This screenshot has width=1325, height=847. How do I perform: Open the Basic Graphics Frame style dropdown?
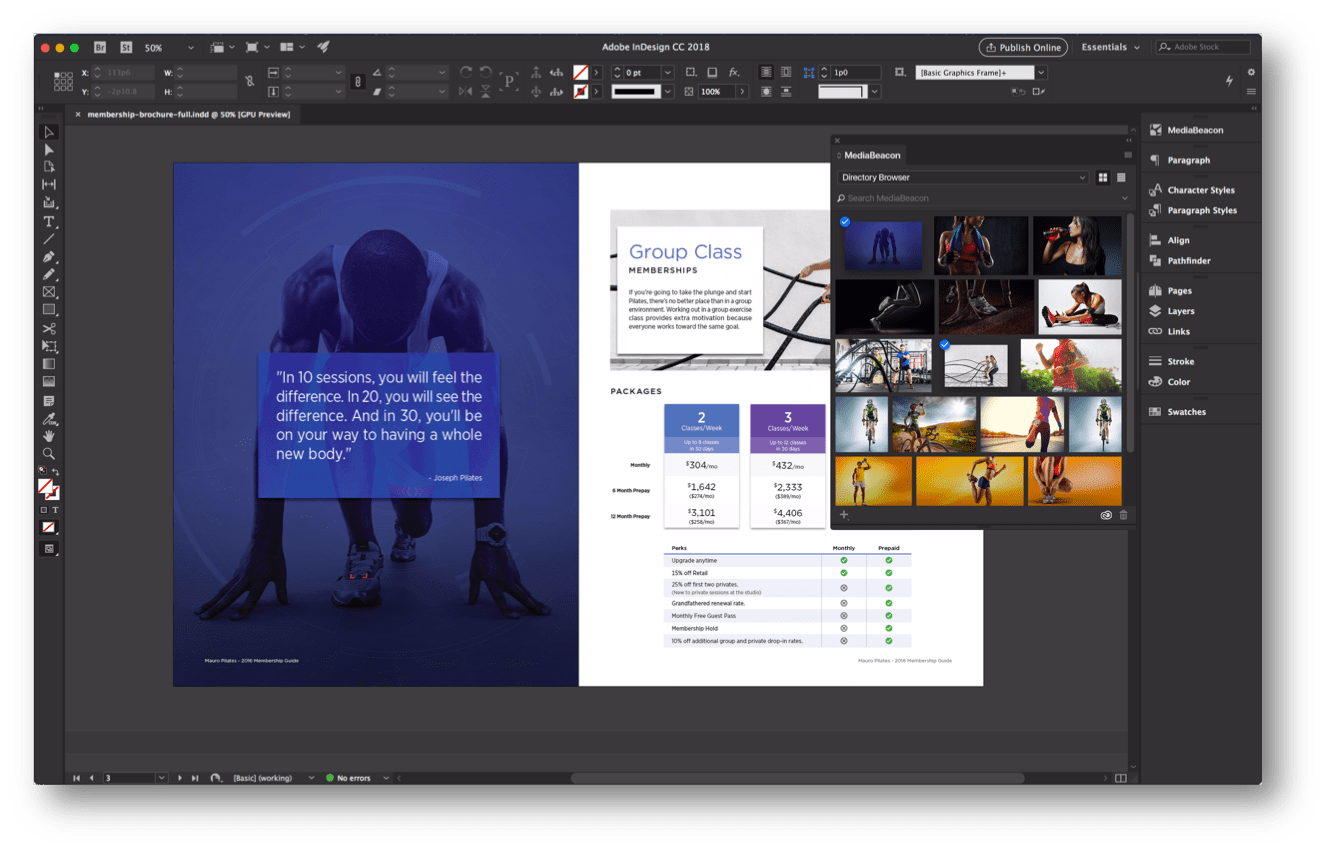[x=1041, y=73]
